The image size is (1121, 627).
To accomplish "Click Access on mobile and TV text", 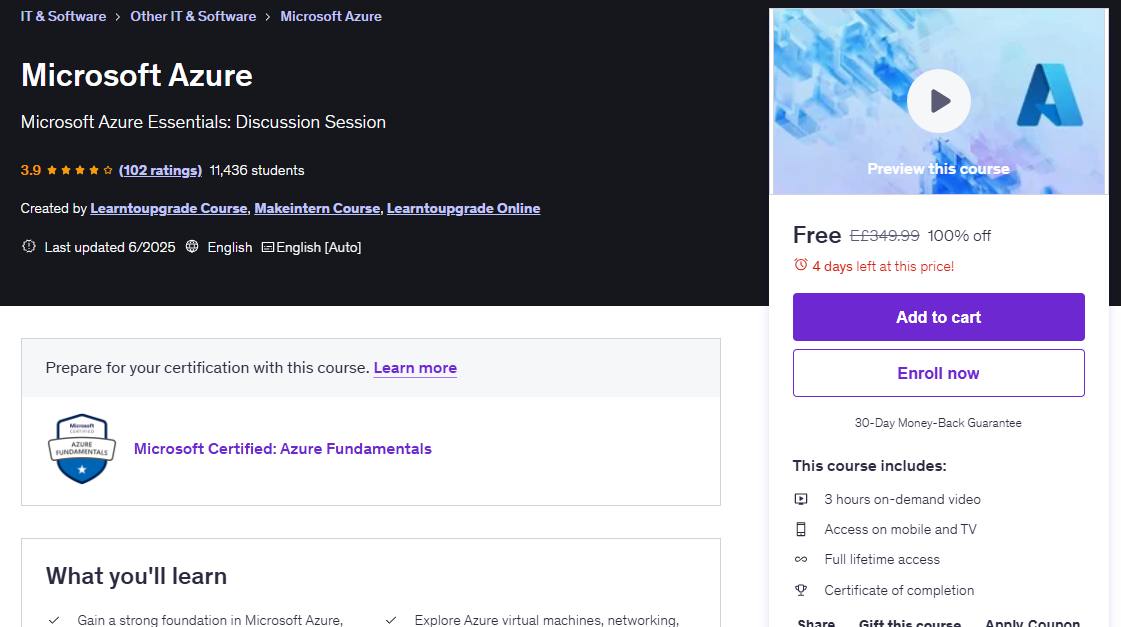I will pos(900,529).
